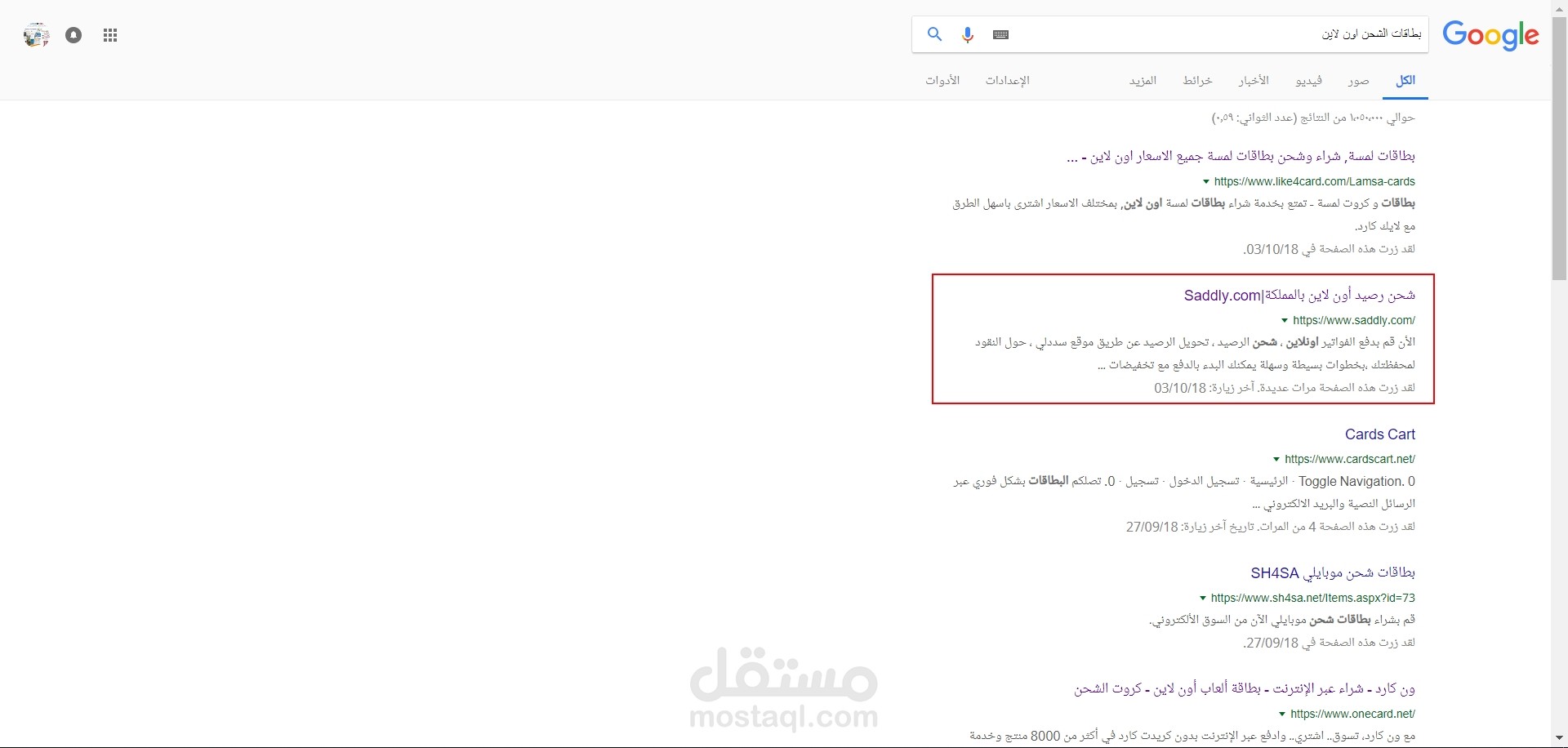Switch to the صور tab
The image size is (1568, 748).
[x=1358, y=81]
